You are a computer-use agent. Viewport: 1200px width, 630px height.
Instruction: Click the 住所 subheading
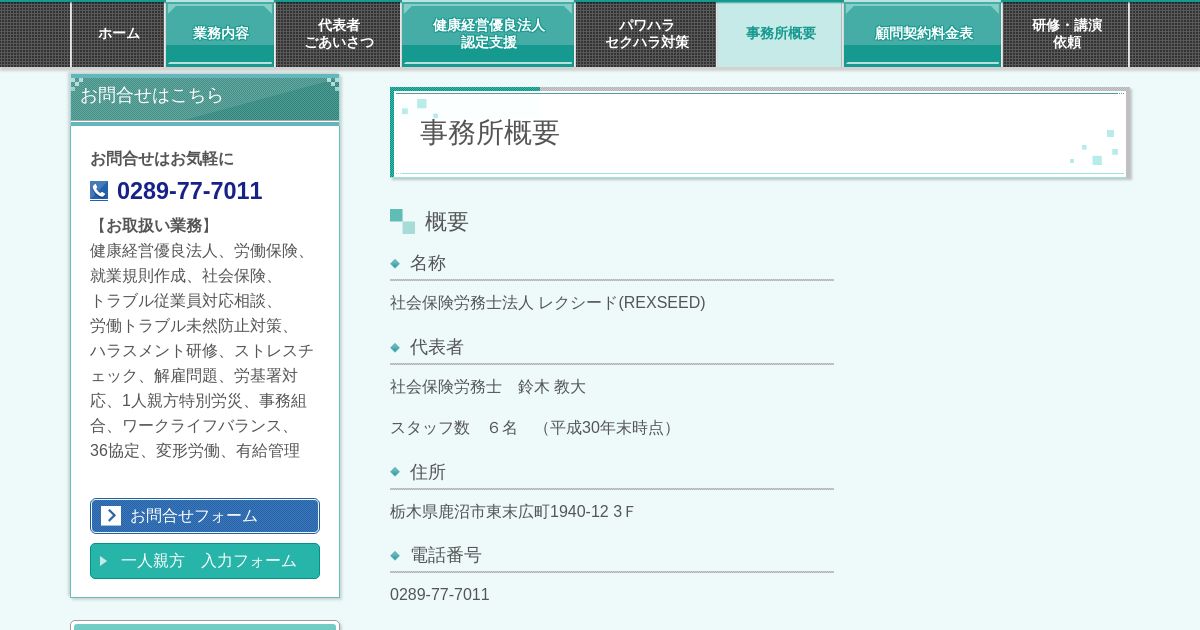coord(428,472)
